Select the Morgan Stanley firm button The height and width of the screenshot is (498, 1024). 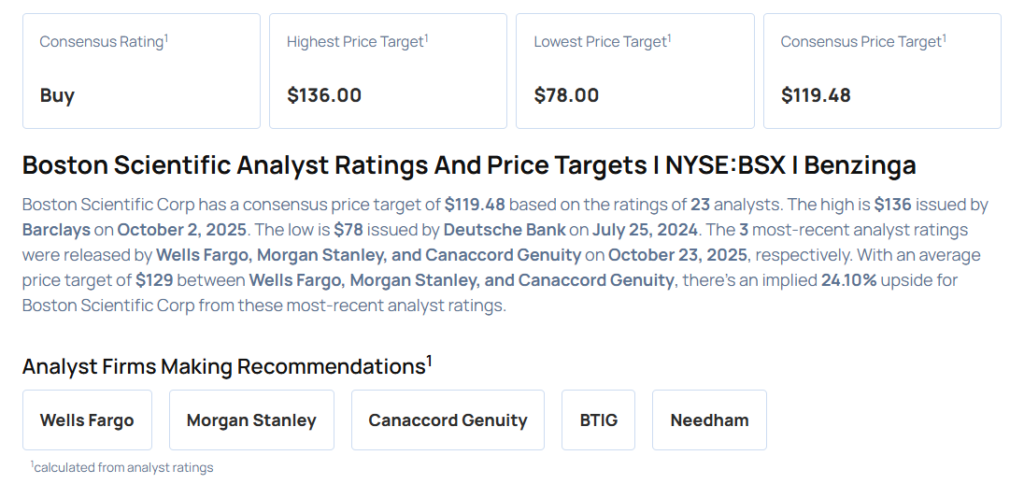251,420
